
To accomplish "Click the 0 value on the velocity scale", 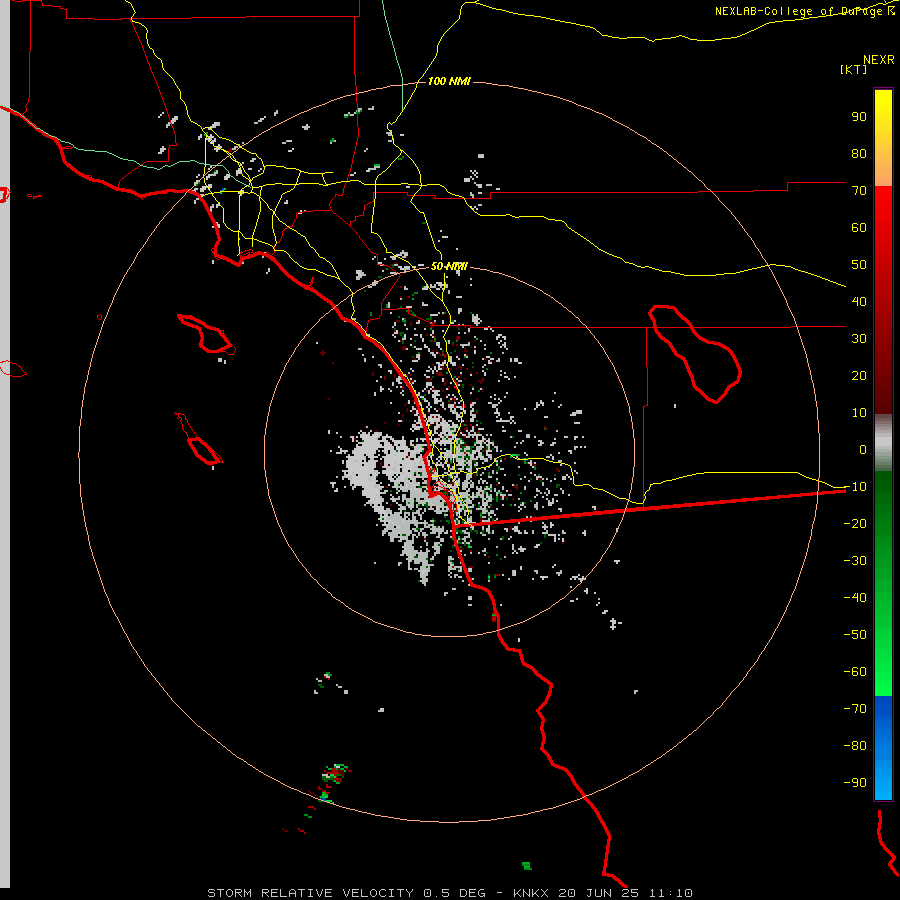I will pyautogui.click(x=863, y=449).
